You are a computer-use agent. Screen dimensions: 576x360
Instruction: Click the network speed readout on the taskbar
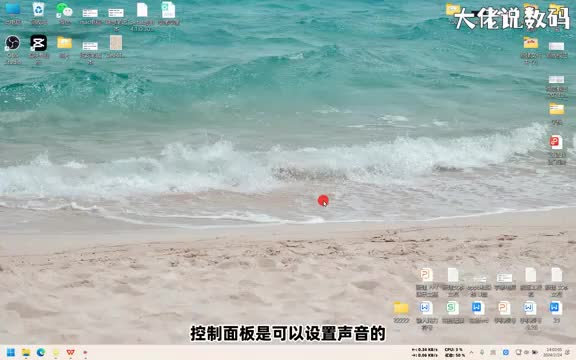tap(425, 352)
